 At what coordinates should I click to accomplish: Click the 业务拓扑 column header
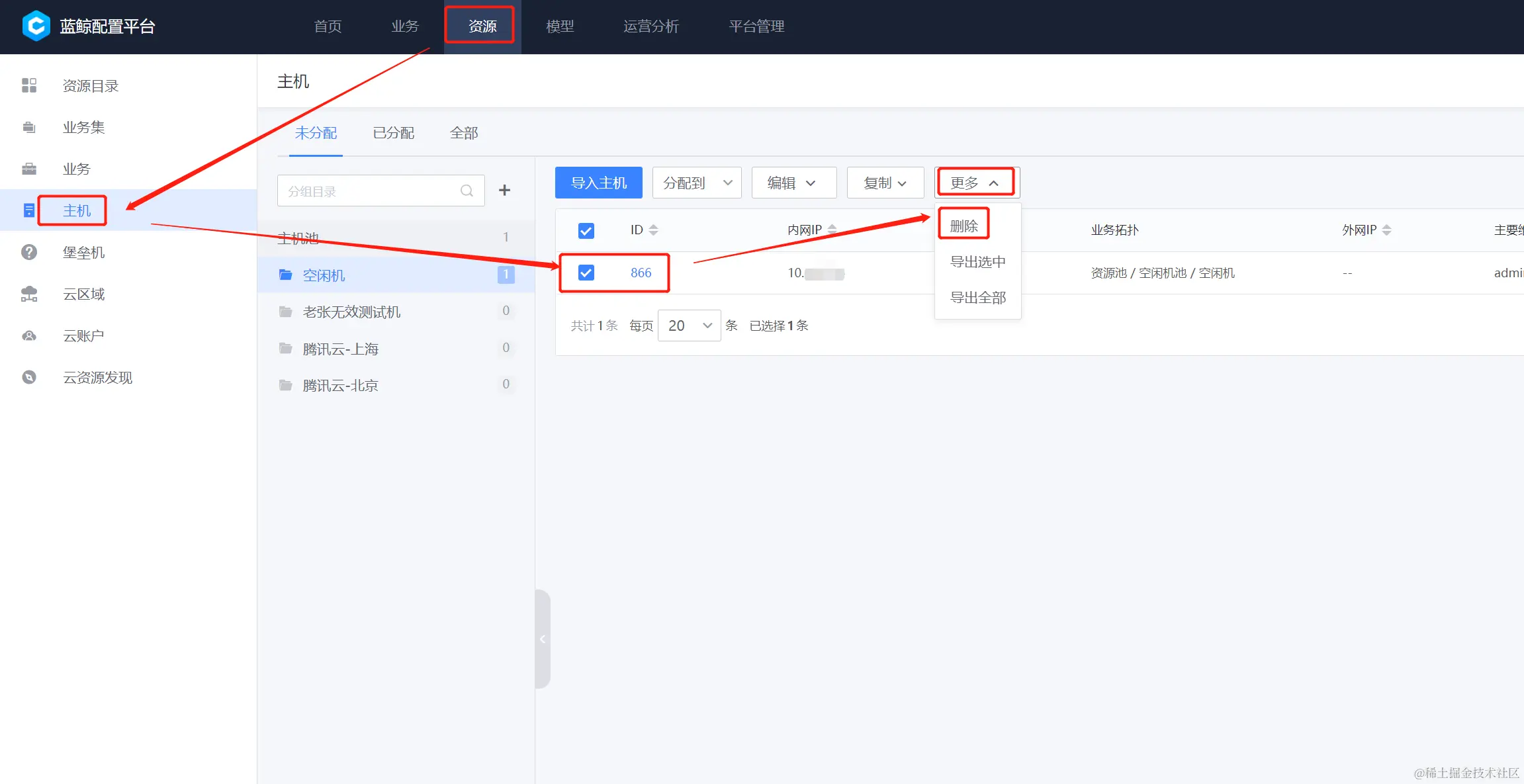(1115, 230)
